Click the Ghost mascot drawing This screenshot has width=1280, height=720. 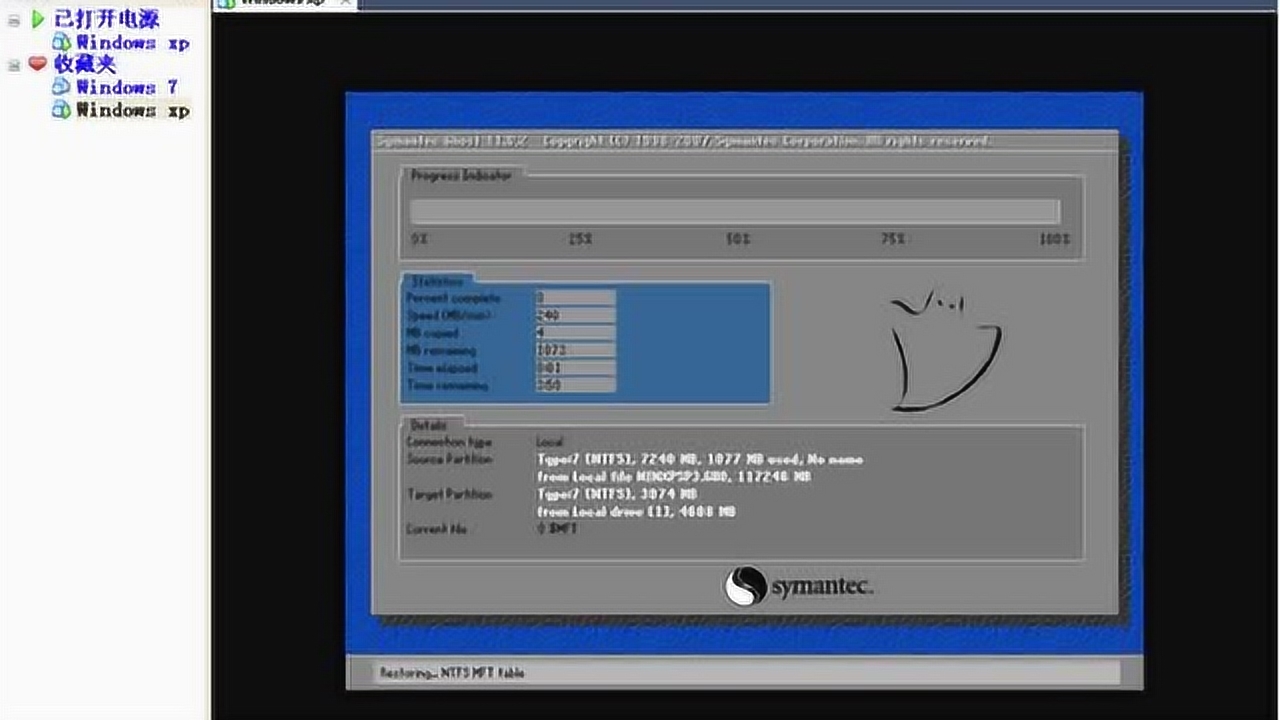pos(944,351)
